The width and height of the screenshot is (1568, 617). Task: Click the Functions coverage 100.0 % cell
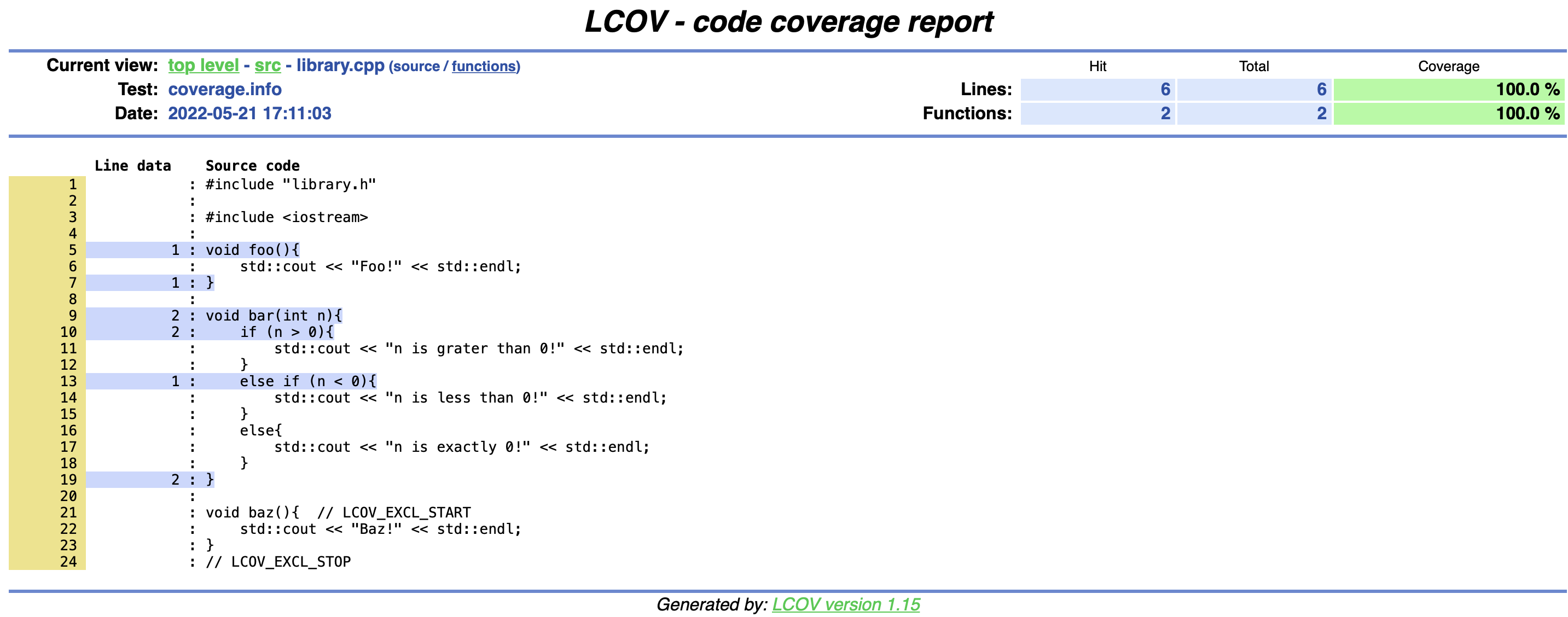(1448, 113)
